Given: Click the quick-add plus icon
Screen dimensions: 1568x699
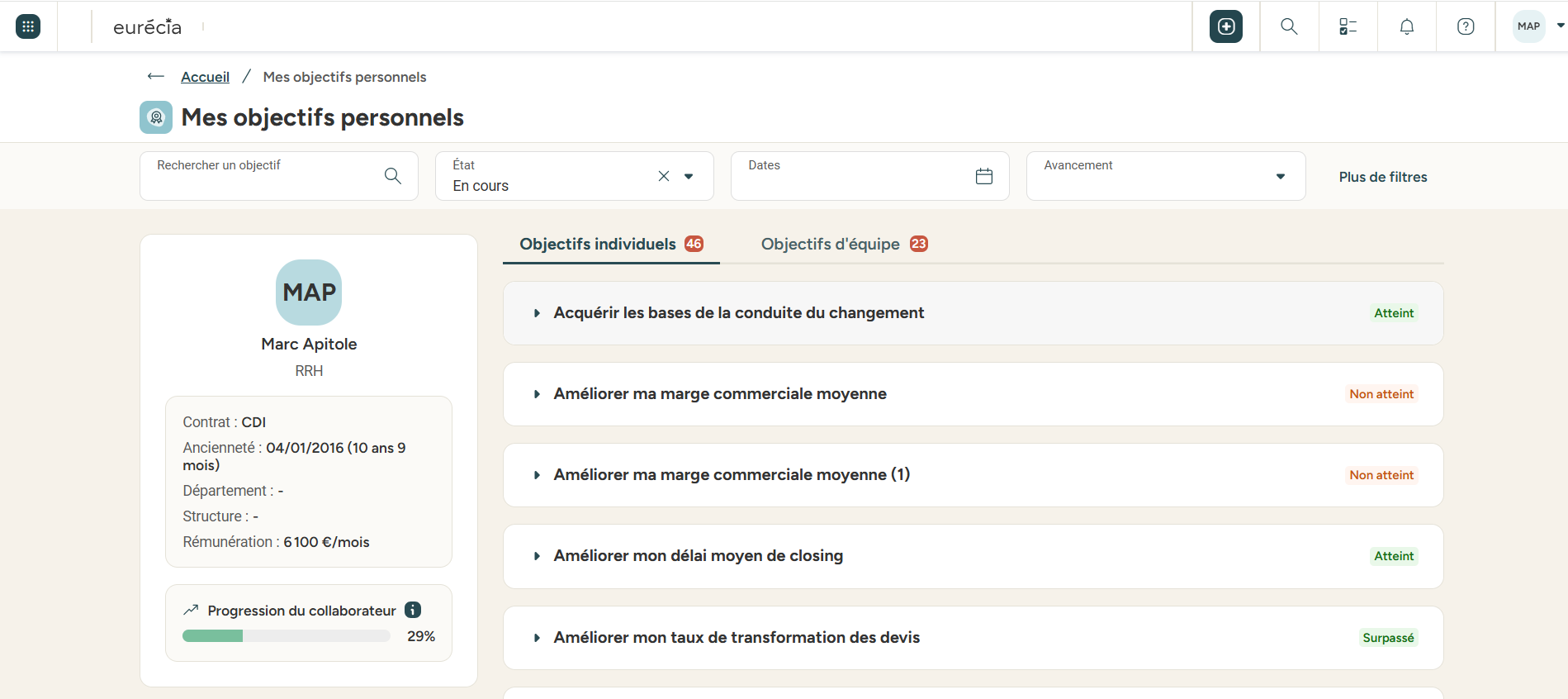Looking at the screenshot, I should click(1226, 26).
